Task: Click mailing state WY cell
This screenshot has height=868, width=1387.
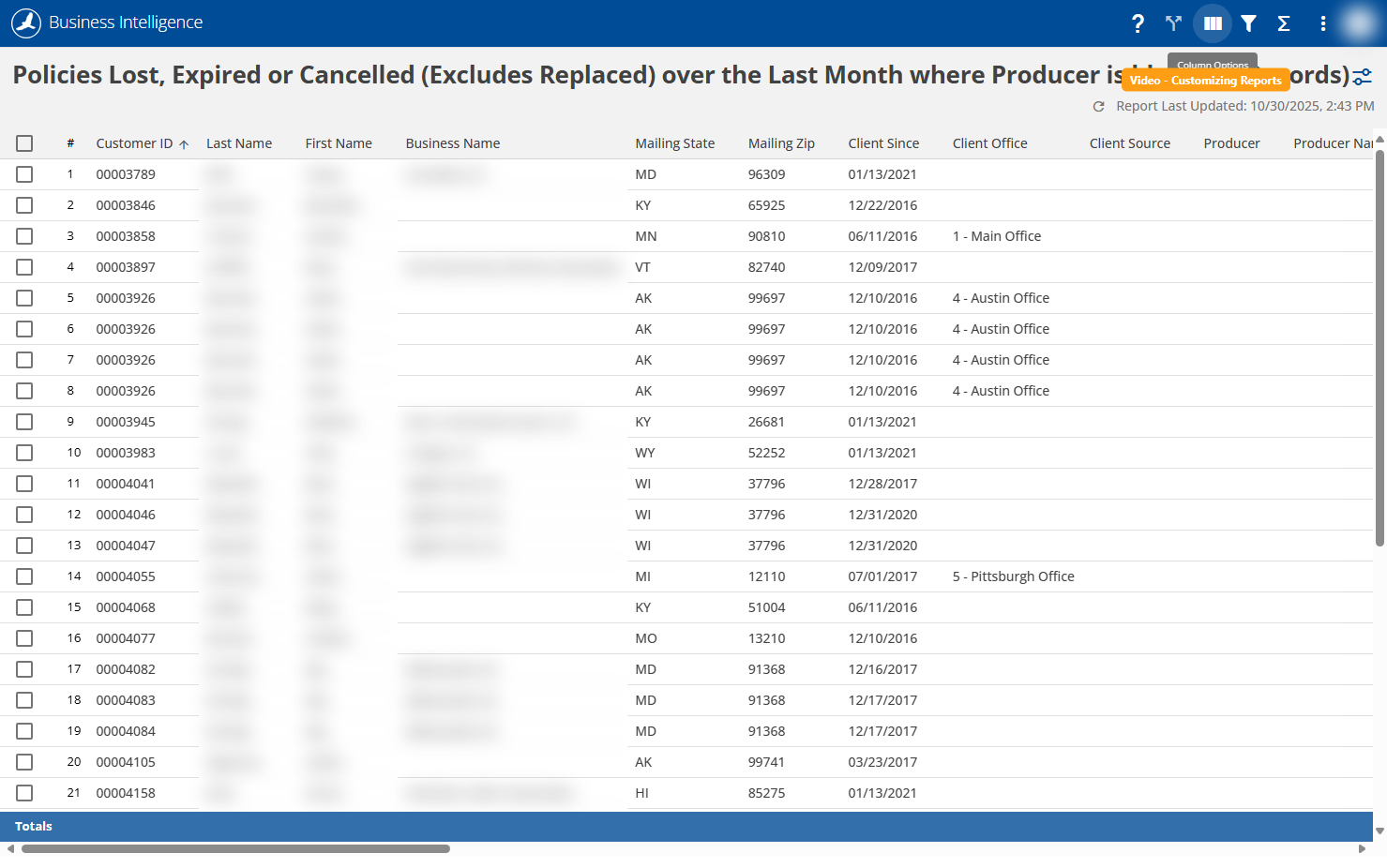Action: [645, 453]
